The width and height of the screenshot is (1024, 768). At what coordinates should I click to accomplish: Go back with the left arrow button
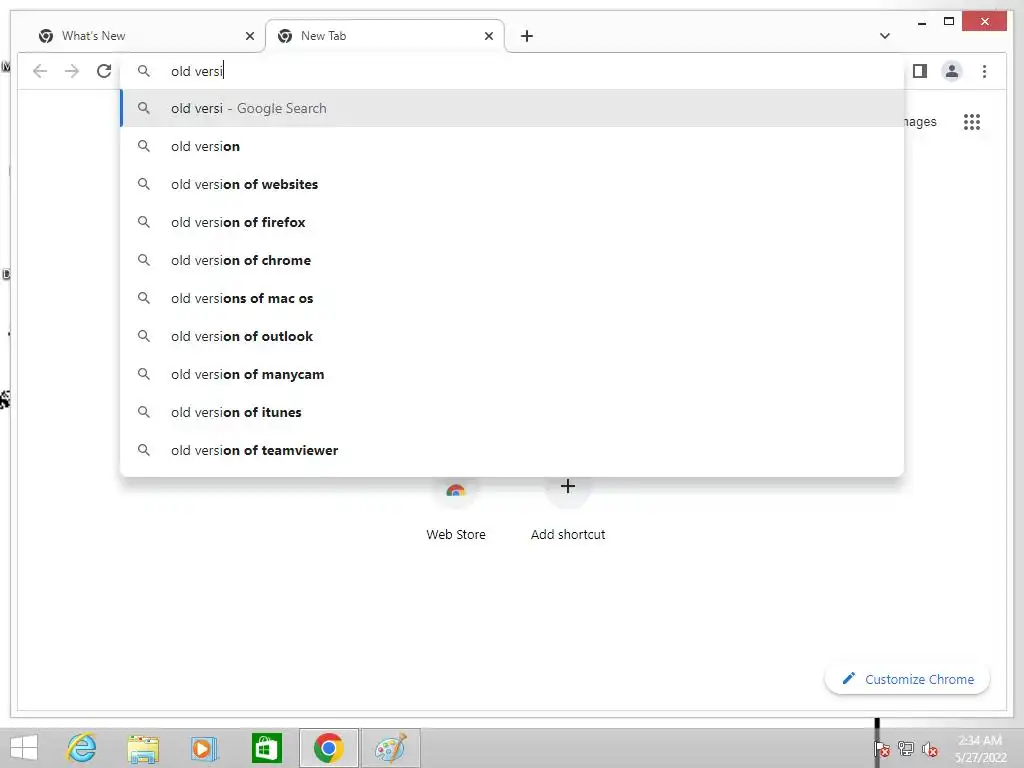click(x=40, y=71)
